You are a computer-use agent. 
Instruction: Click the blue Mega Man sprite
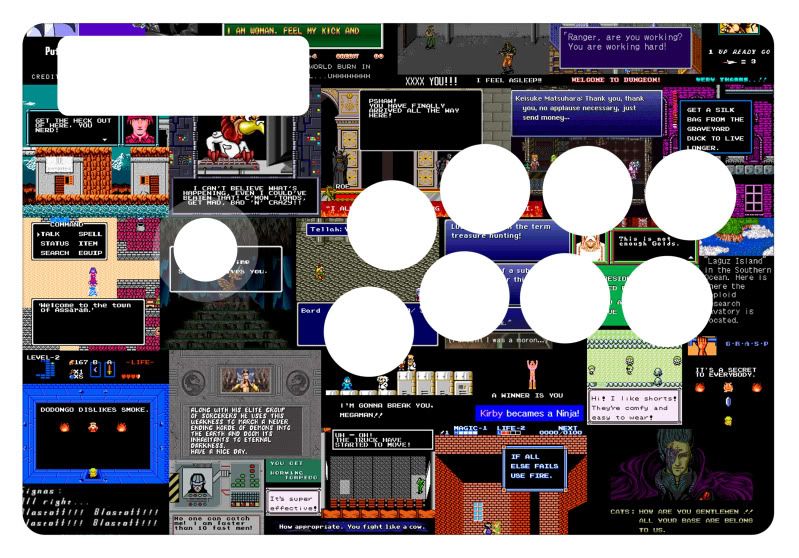point(347,384)
